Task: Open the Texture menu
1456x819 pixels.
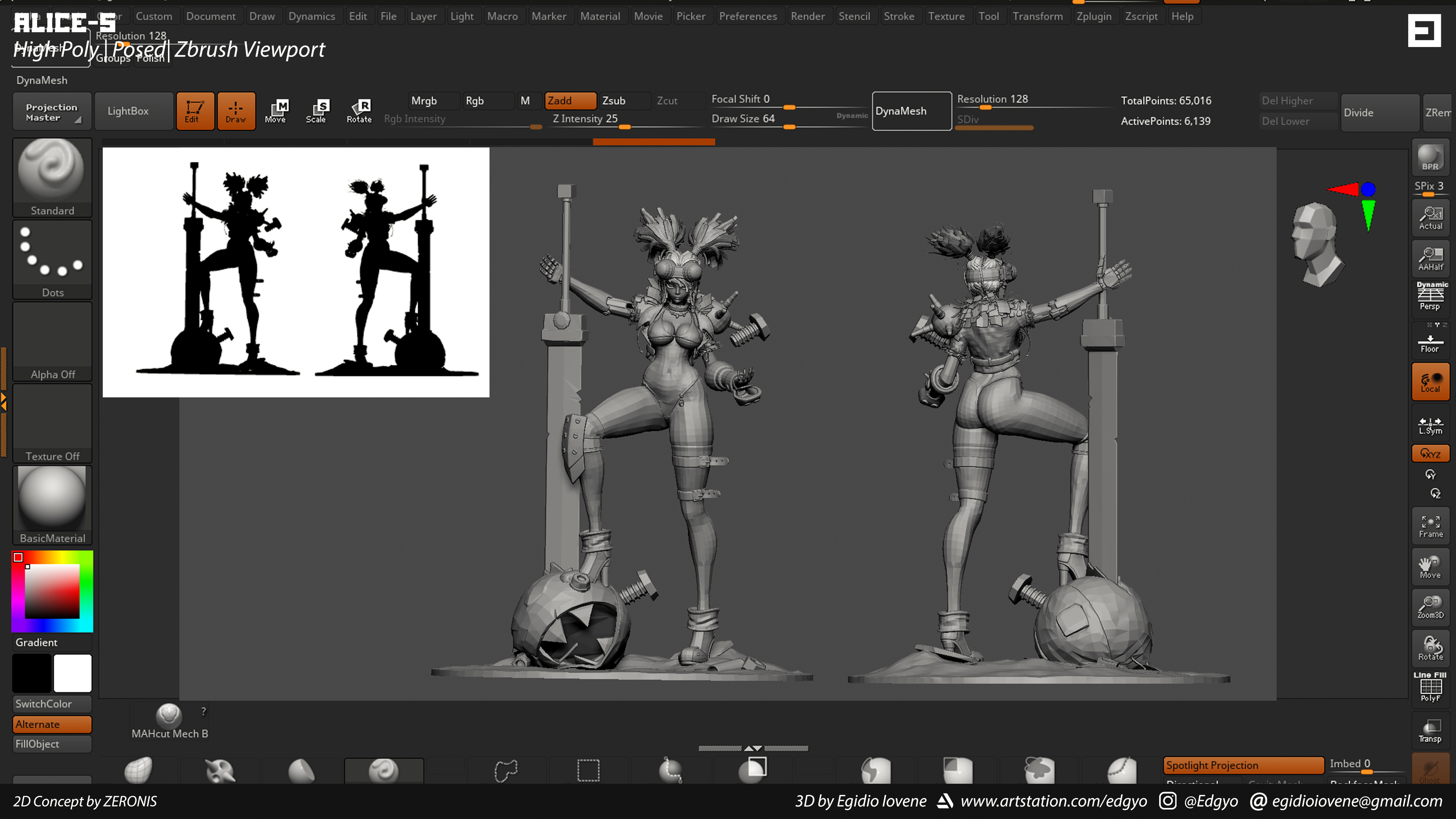Action: [x=946, y=16]
